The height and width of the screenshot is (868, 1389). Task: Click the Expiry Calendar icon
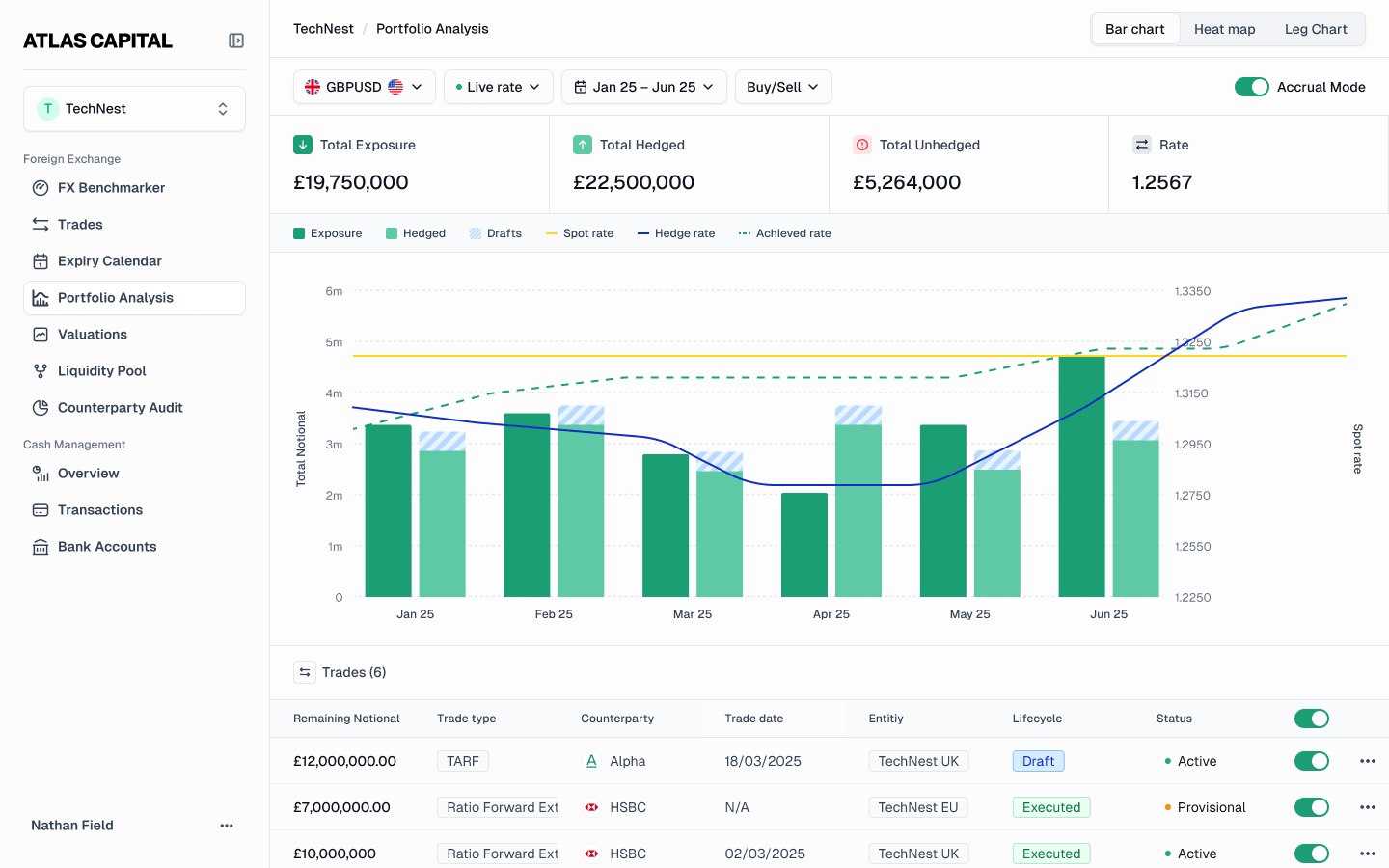tap(41, 261)
